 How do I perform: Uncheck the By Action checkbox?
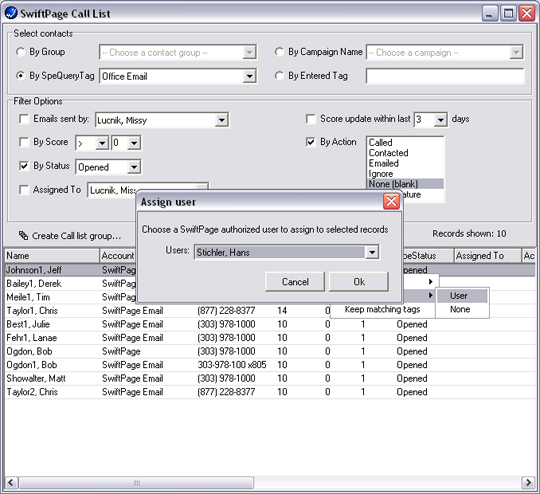311,142
